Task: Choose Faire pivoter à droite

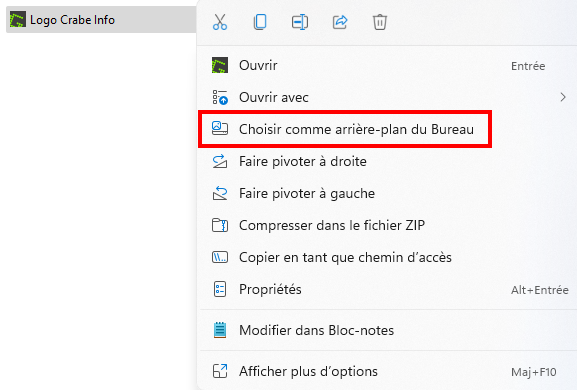Action: click(387, 162)
